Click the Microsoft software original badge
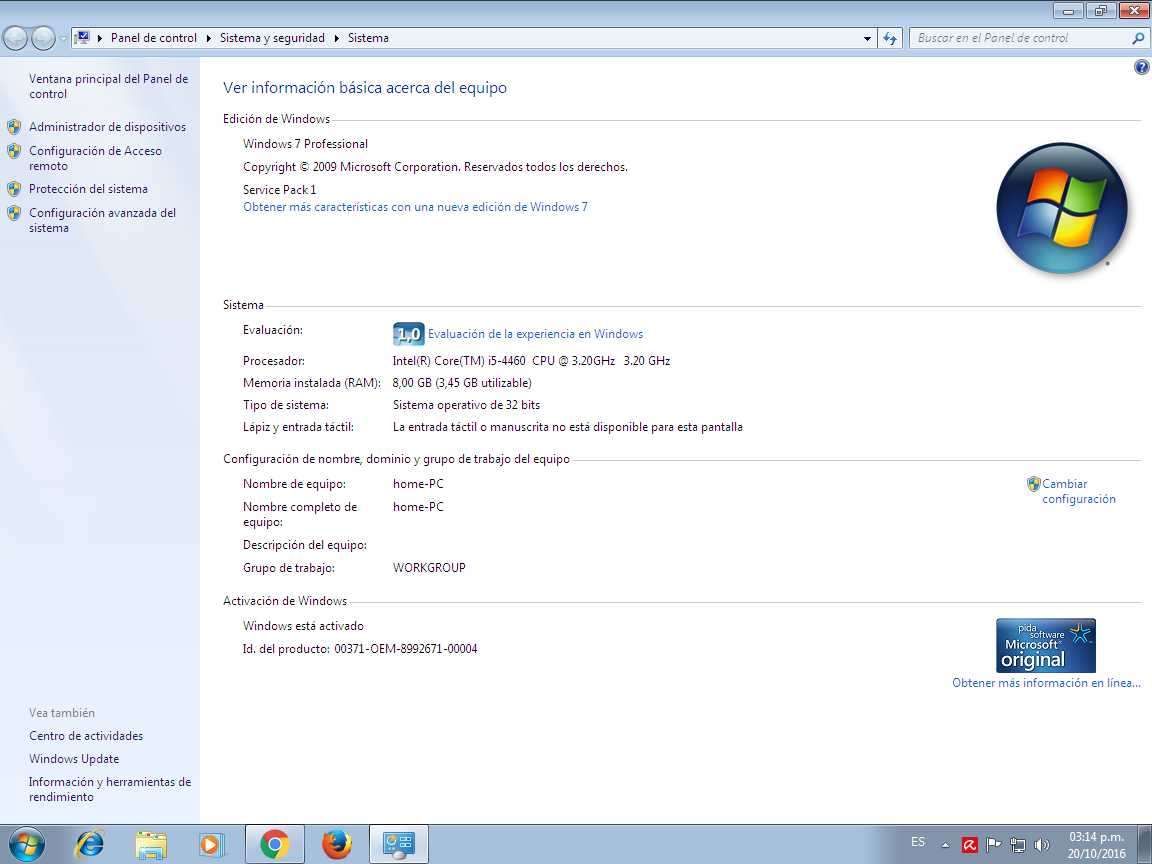1152x864 pixels. (x=1045, y=645)
